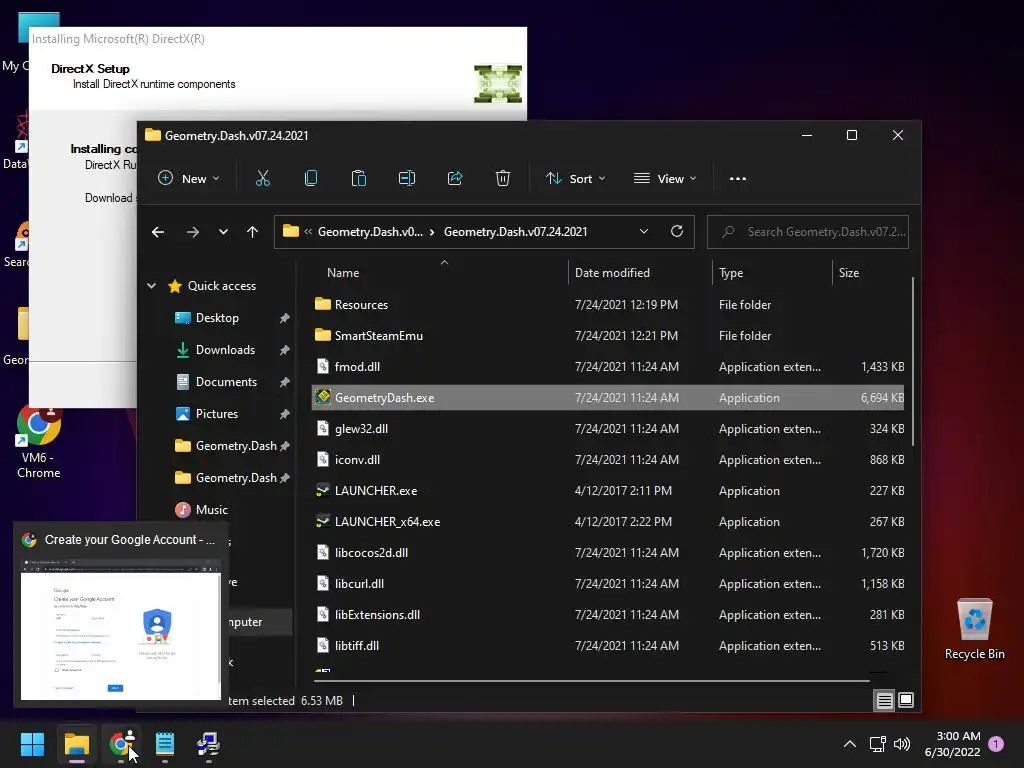Select Music in navigation pane
The width and height of the screenshot is (1024, 768).
(x=212, y=509)
